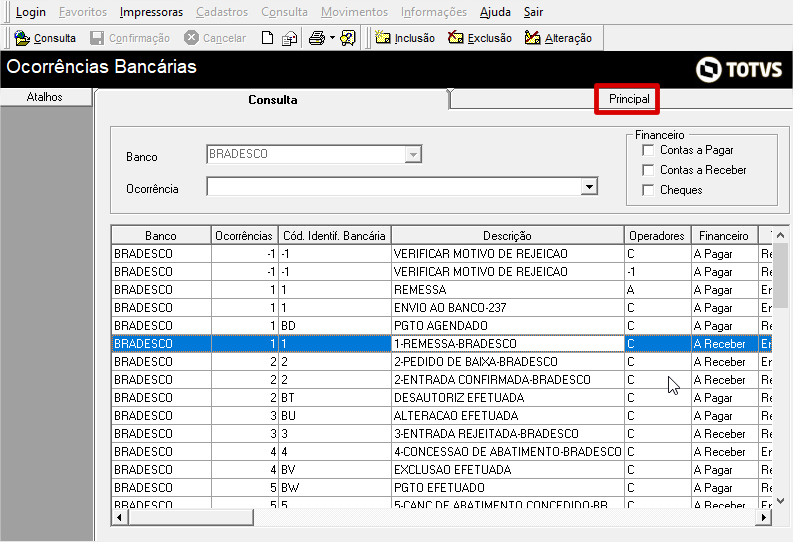Screen dimensions: 793x542
Task: Click the BU bank code cell
Action: point(334,416)
